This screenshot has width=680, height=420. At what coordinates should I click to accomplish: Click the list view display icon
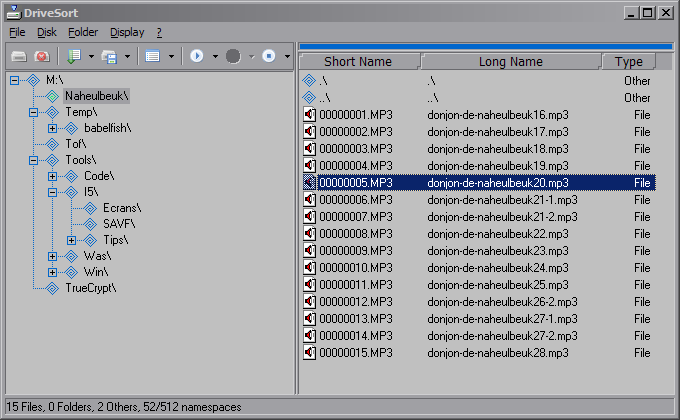153,57
